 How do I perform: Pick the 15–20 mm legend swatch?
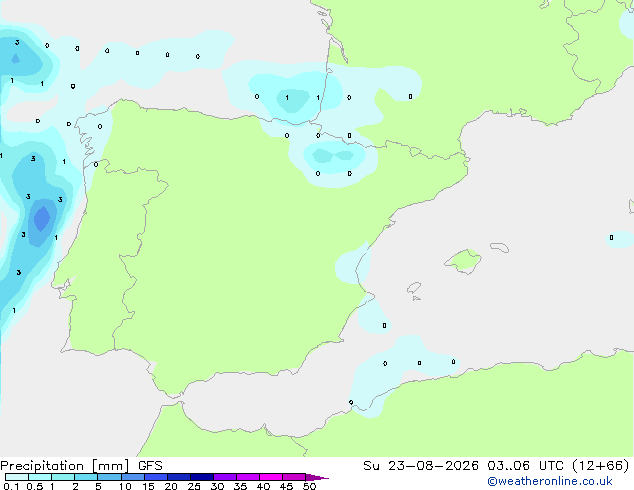[156, 477]
